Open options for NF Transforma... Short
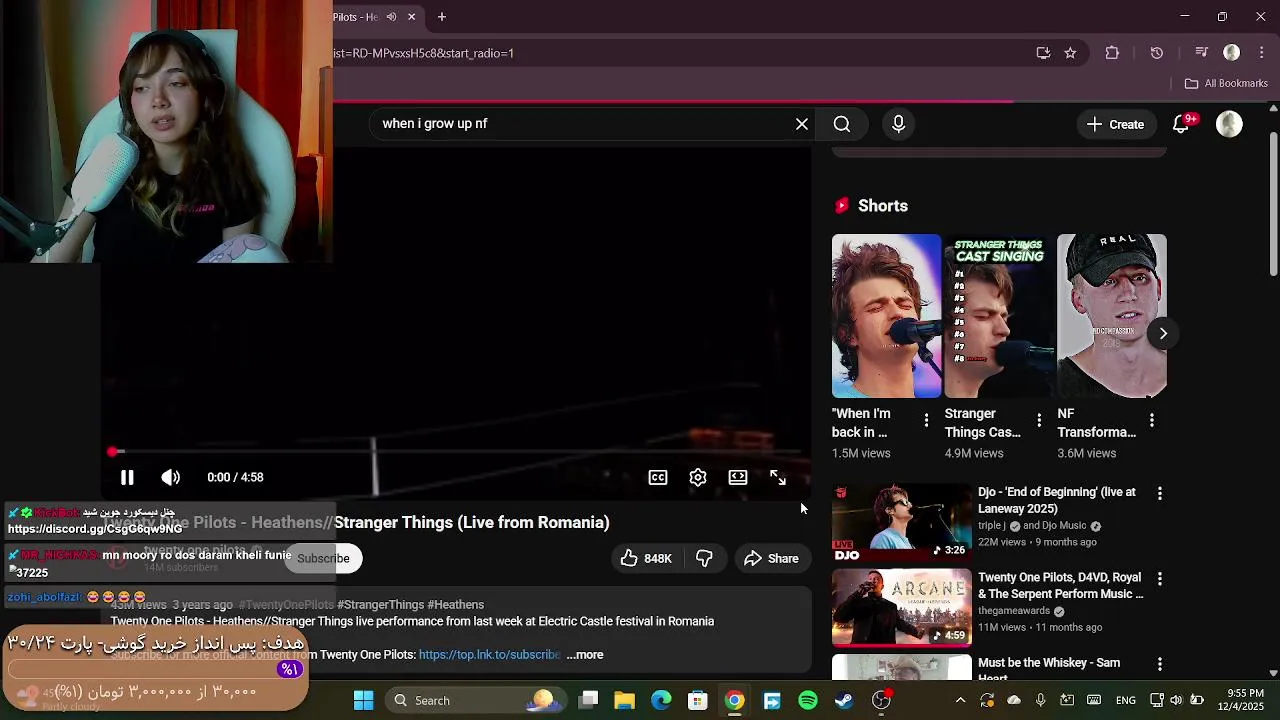The width and height of the screenshot is (1280, 720). [1152, 421]
